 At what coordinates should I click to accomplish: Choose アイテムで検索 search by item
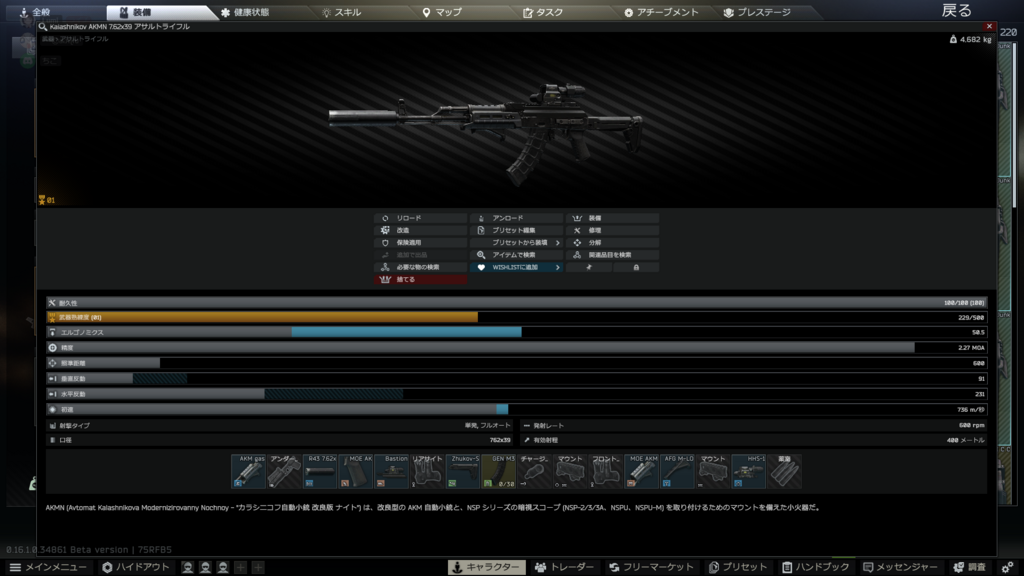[x=516, y=255]
